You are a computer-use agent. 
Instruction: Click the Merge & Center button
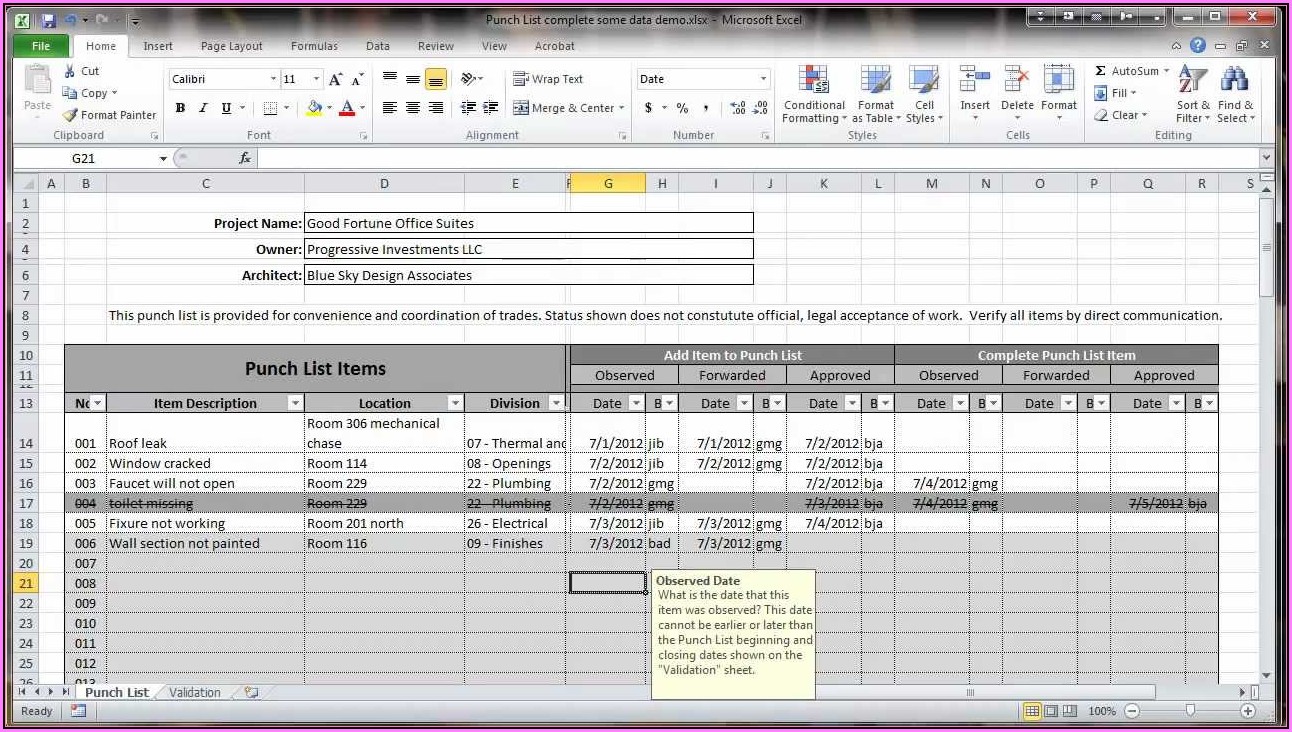point(569,108)
